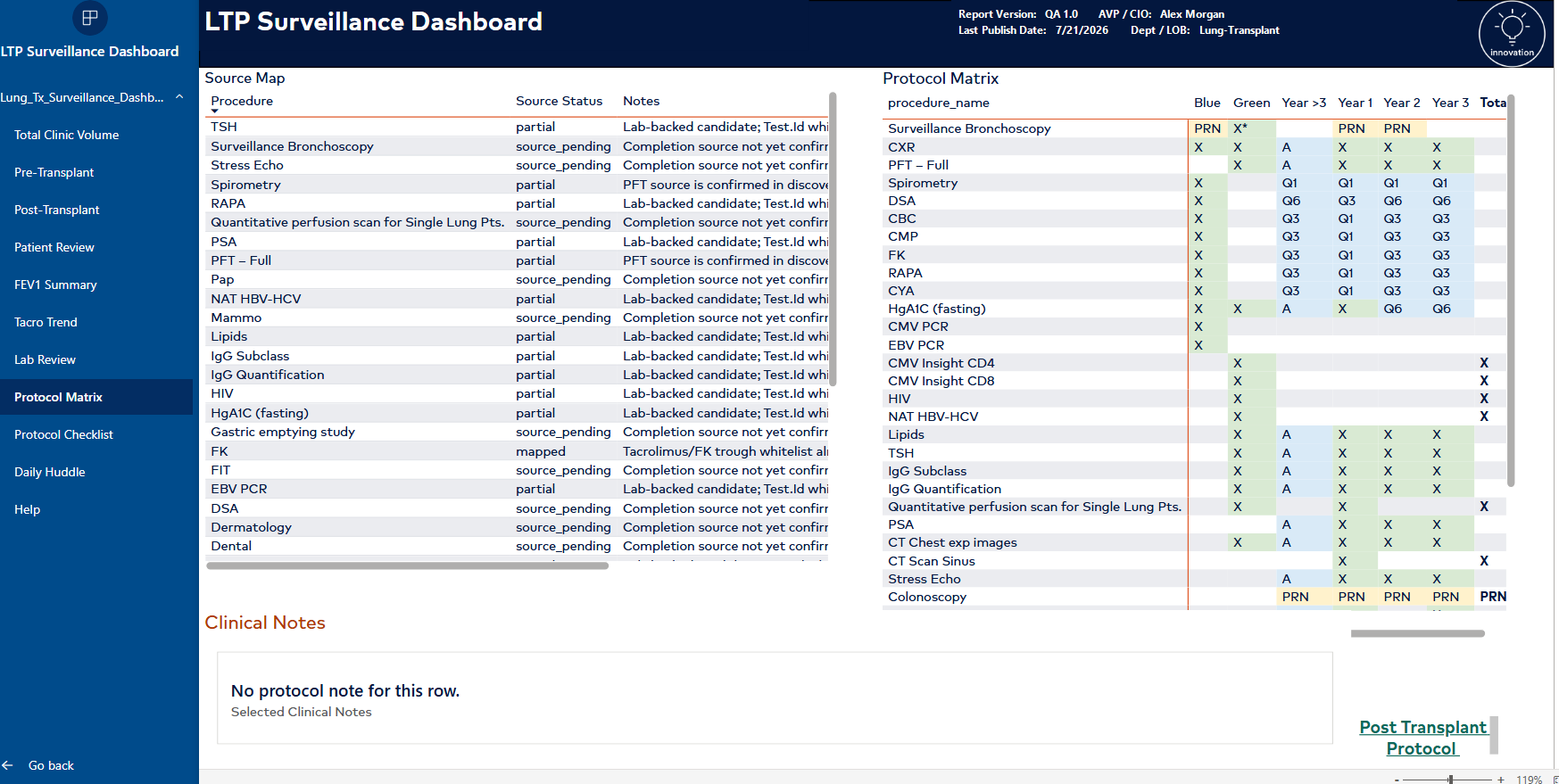The image size is (1559, 784).
Task: Select CMV PCR row in Protocol Matrix
Action: [x=1195, y=326]
